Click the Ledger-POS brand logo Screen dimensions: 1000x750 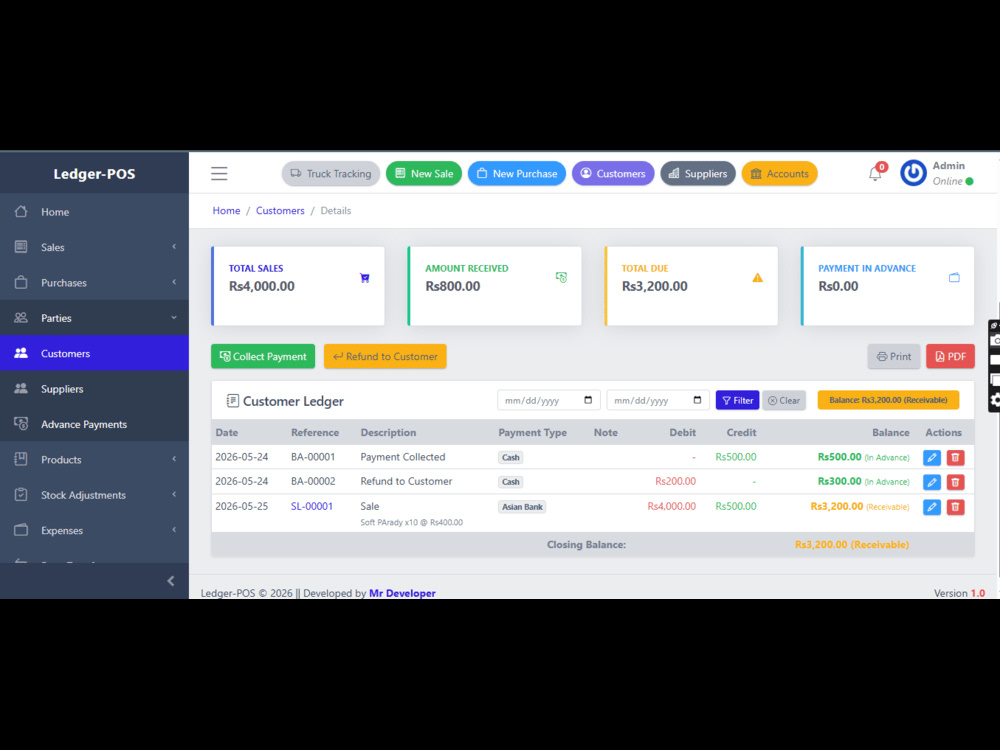click(94, 173)
